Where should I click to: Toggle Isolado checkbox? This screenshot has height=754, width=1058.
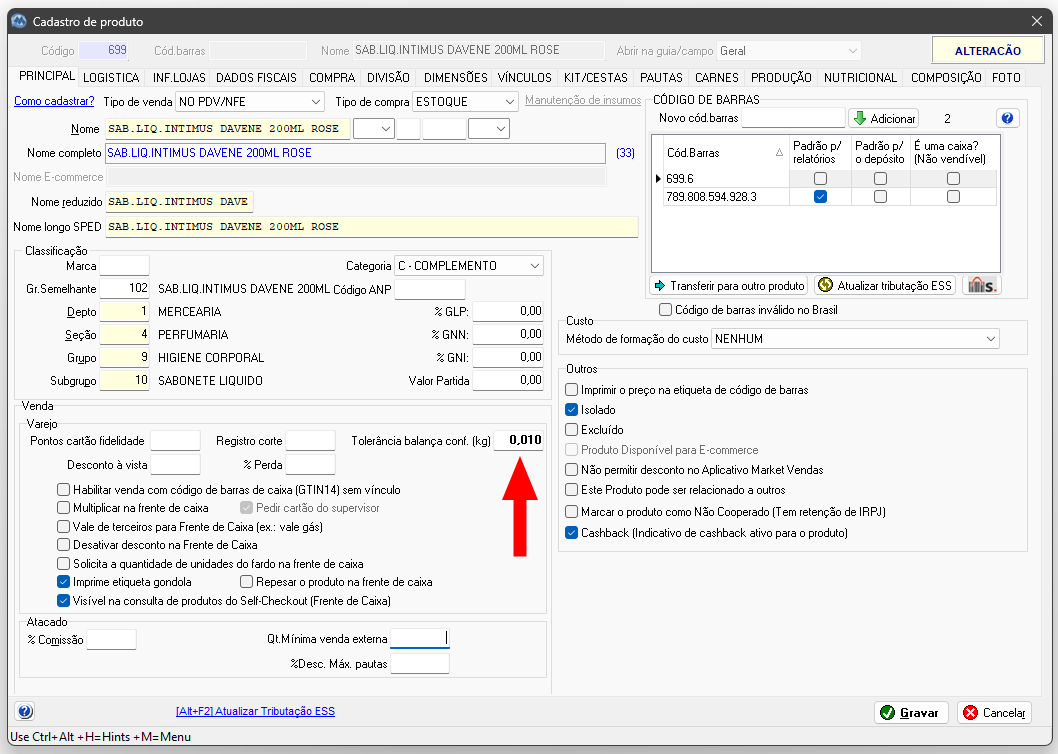point(572,410)
